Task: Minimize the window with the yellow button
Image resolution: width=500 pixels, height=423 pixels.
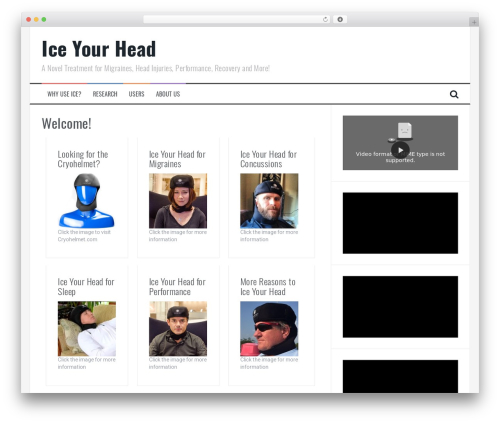Action: 36,20
